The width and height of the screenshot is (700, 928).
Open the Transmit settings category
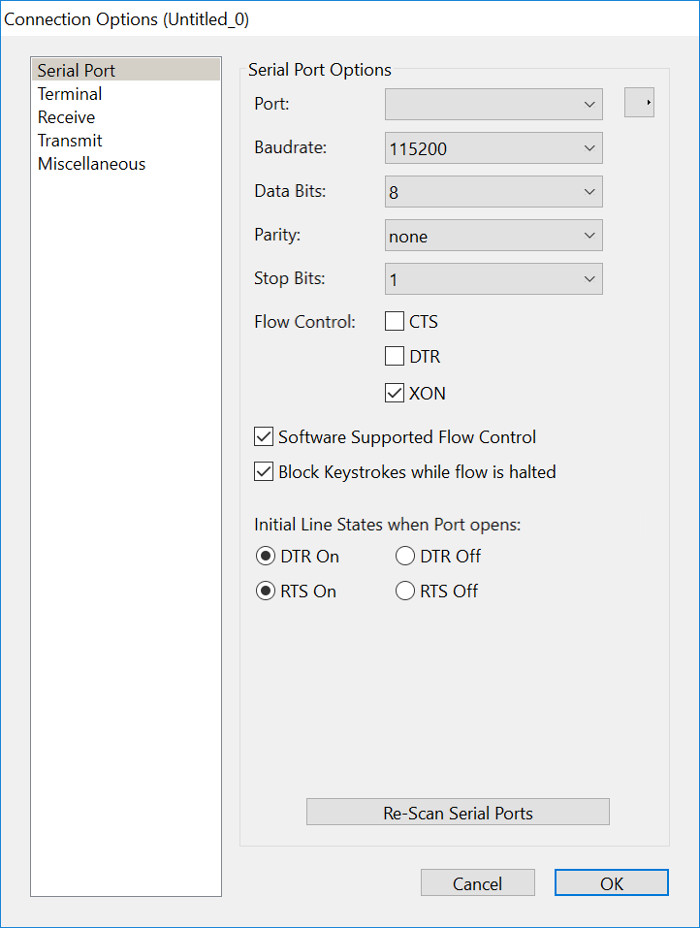pos(70,141)
